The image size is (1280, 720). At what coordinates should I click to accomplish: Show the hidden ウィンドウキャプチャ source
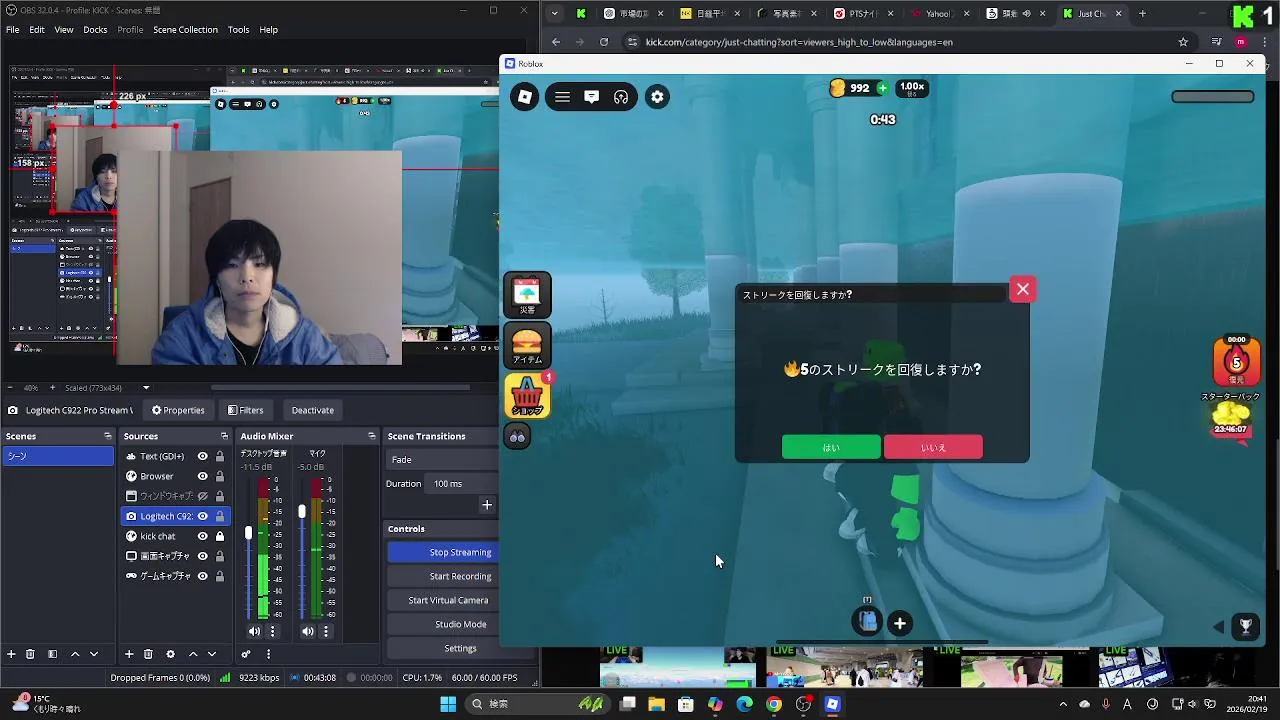tap(202, 496)
